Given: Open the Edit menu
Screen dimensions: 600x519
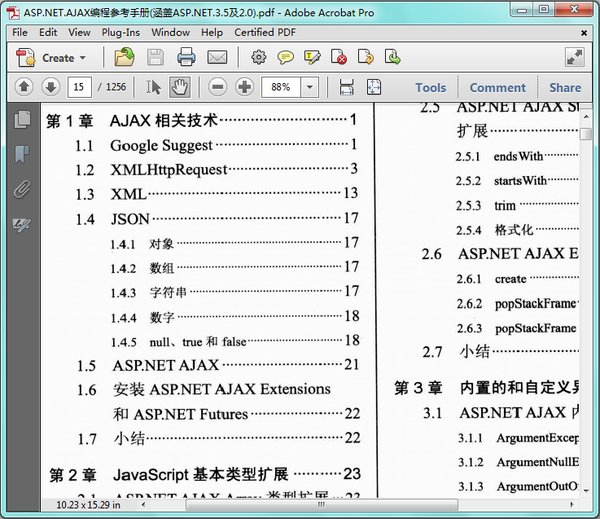Looking at the screenshot, I should point(48,33).
